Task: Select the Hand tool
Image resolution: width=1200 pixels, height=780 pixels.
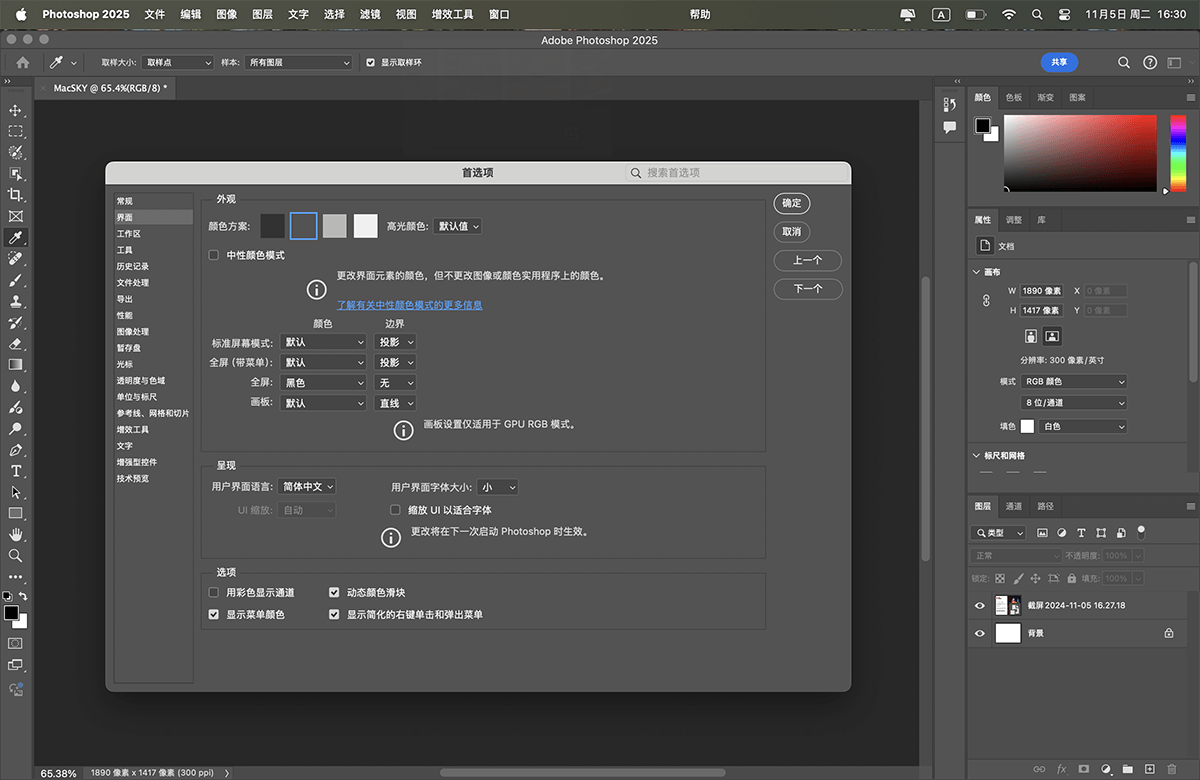Action: pyautogui.click(x=15, y=535)
